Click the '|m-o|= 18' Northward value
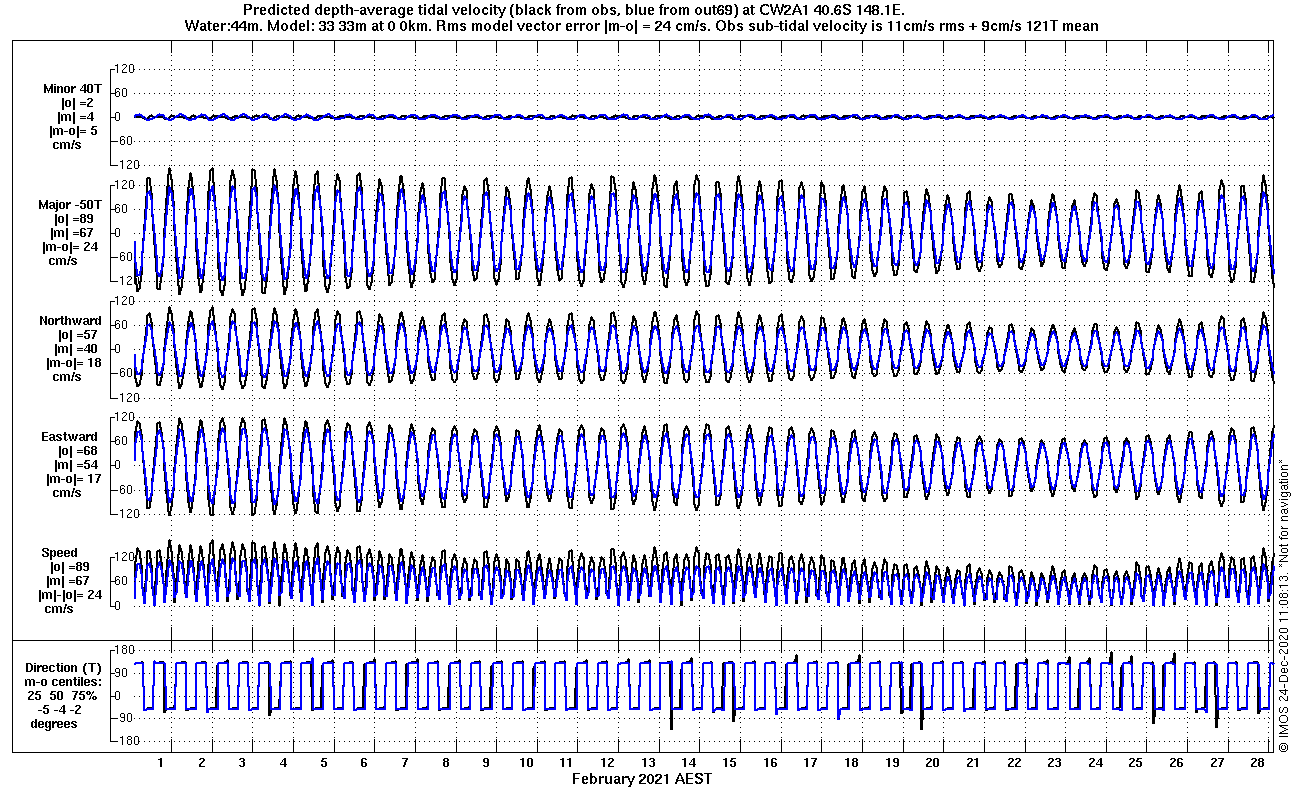The image size is (1300, 800). (72, 363)
